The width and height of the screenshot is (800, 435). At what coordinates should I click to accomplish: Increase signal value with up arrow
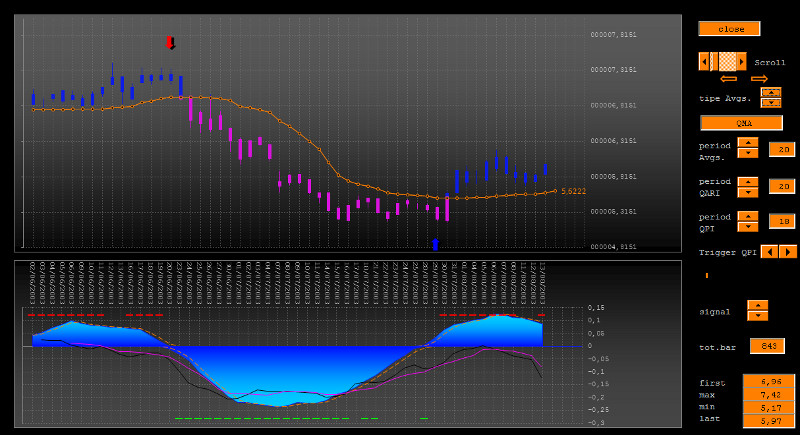[757, 305]
